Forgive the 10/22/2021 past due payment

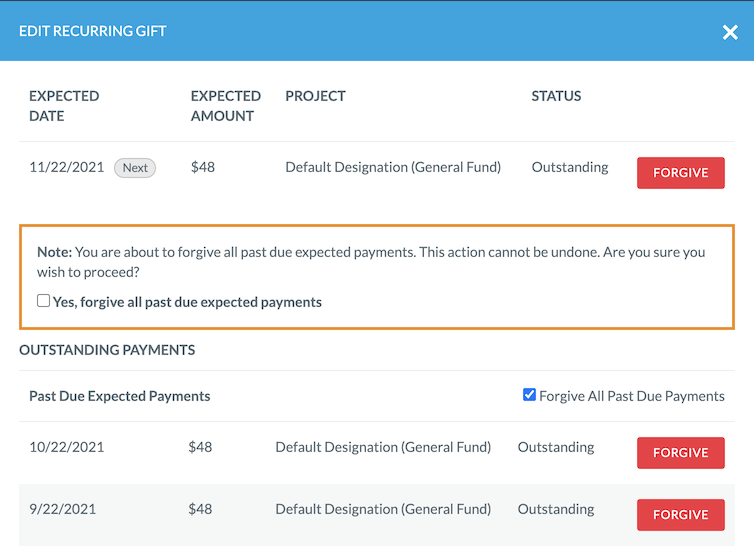(x=680, y=452)
